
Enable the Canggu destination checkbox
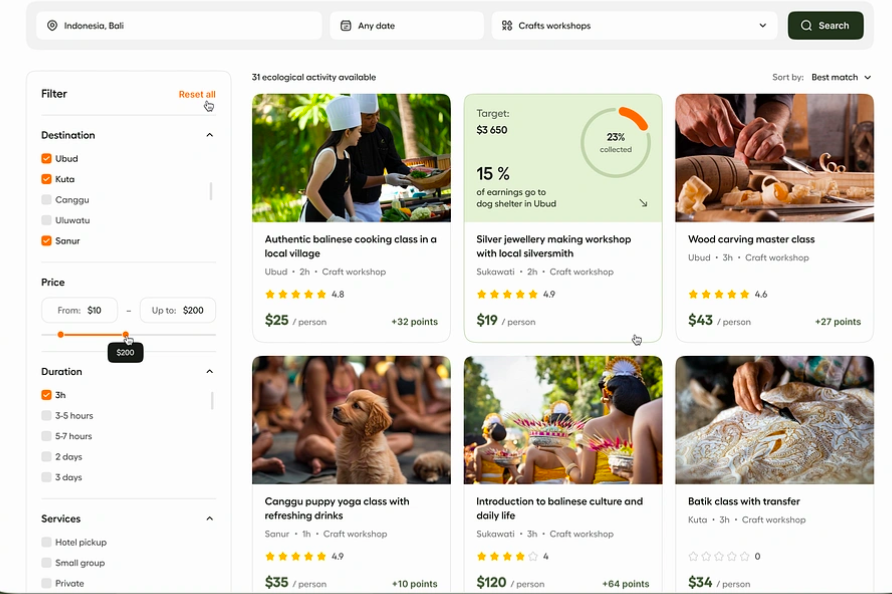(46, 200)
